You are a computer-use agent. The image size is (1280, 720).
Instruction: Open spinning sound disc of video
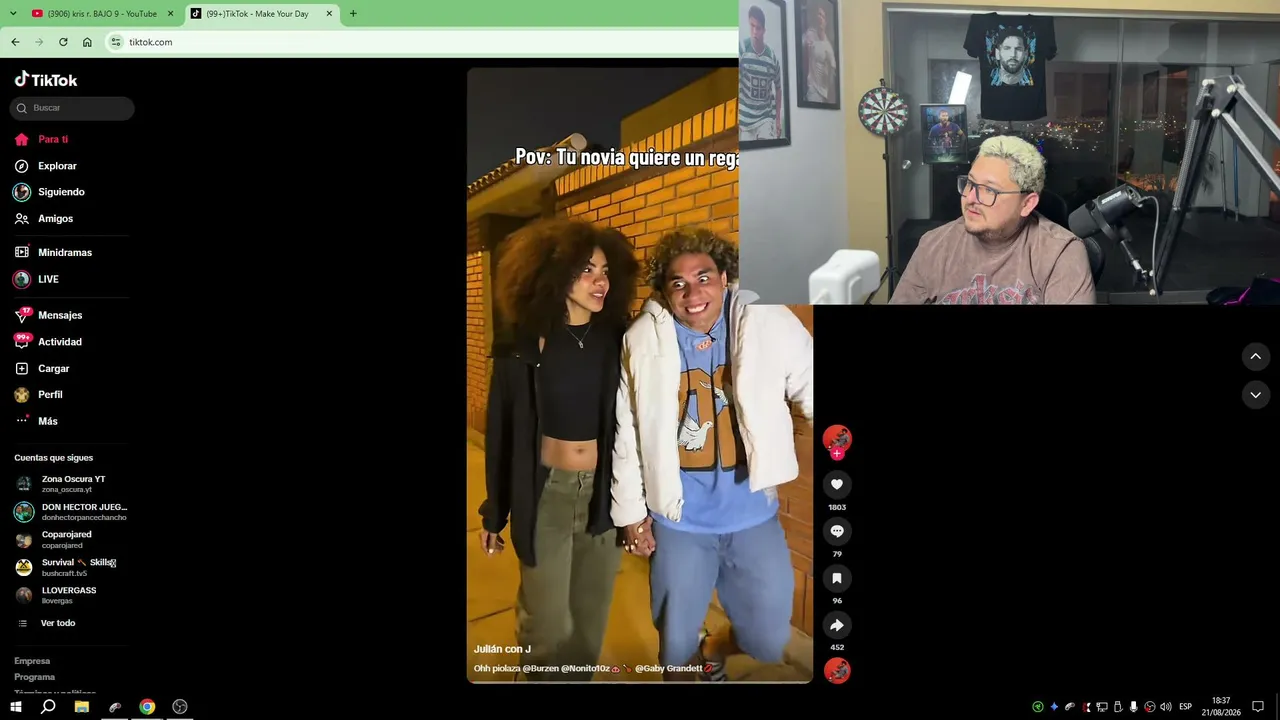tap(837, 670)
